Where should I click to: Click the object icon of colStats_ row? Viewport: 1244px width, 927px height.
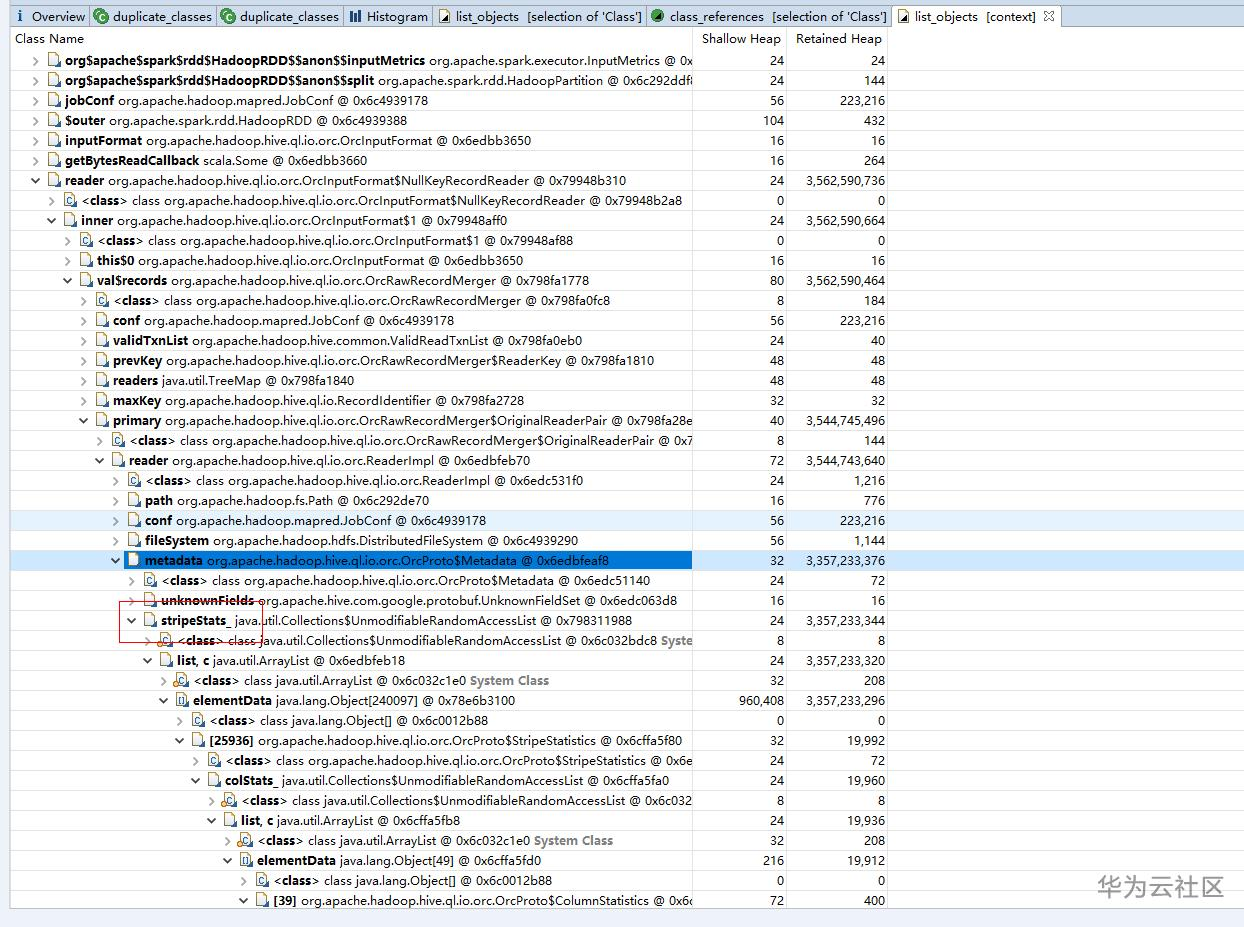(x=214, y=780)
